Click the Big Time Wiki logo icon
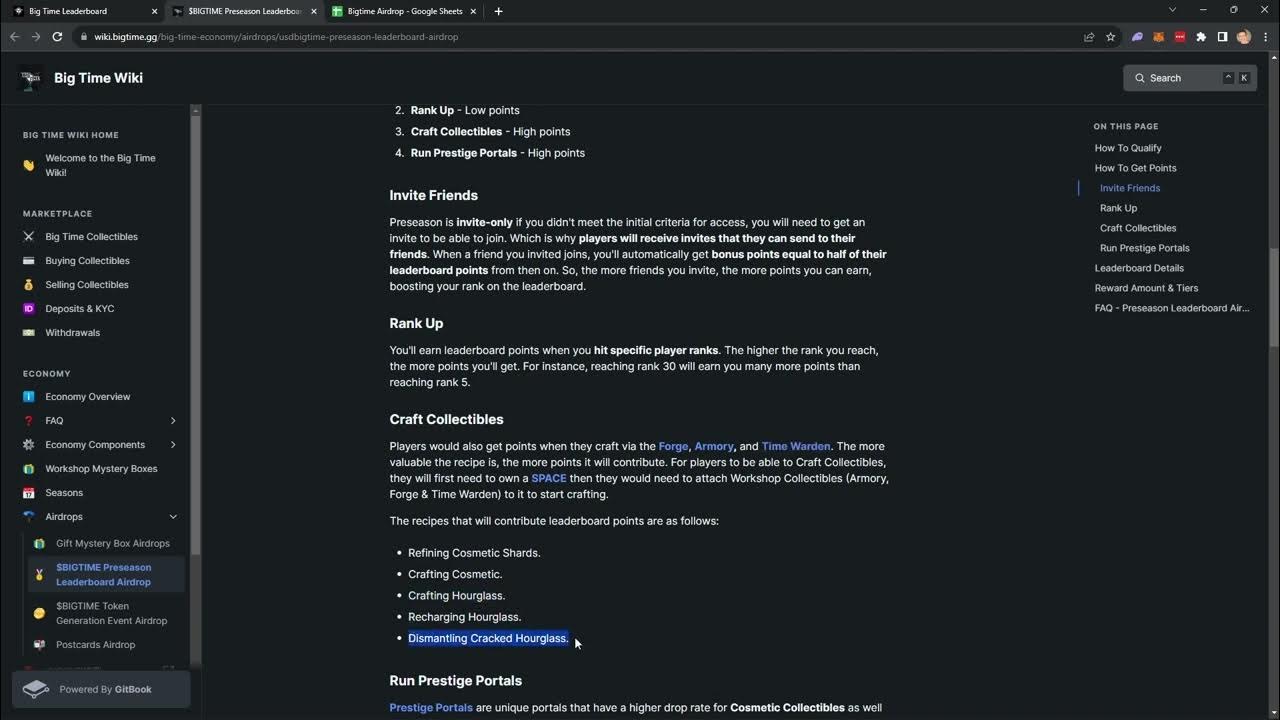This screenshot has height=720, width=1280. point(31,78)
